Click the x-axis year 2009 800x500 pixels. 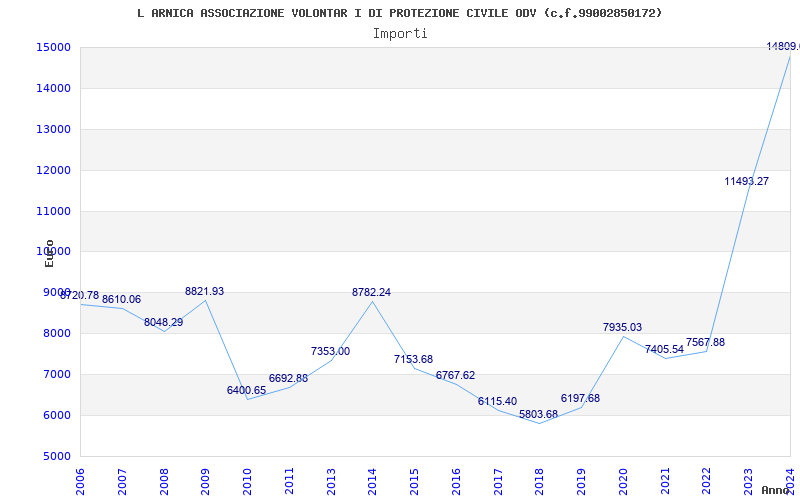pyautogui.click(x=206, y=482)
